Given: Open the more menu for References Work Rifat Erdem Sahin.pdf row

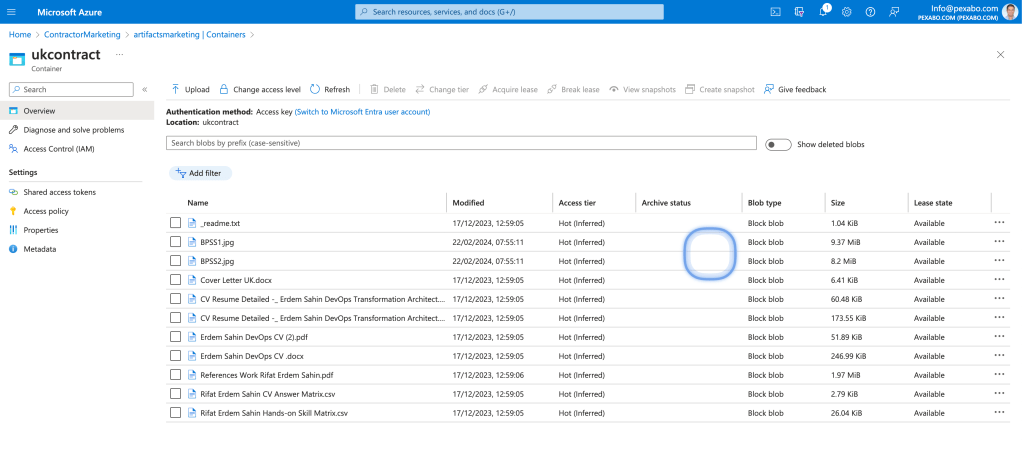Looking at the screenshot, I should (999, 374).
